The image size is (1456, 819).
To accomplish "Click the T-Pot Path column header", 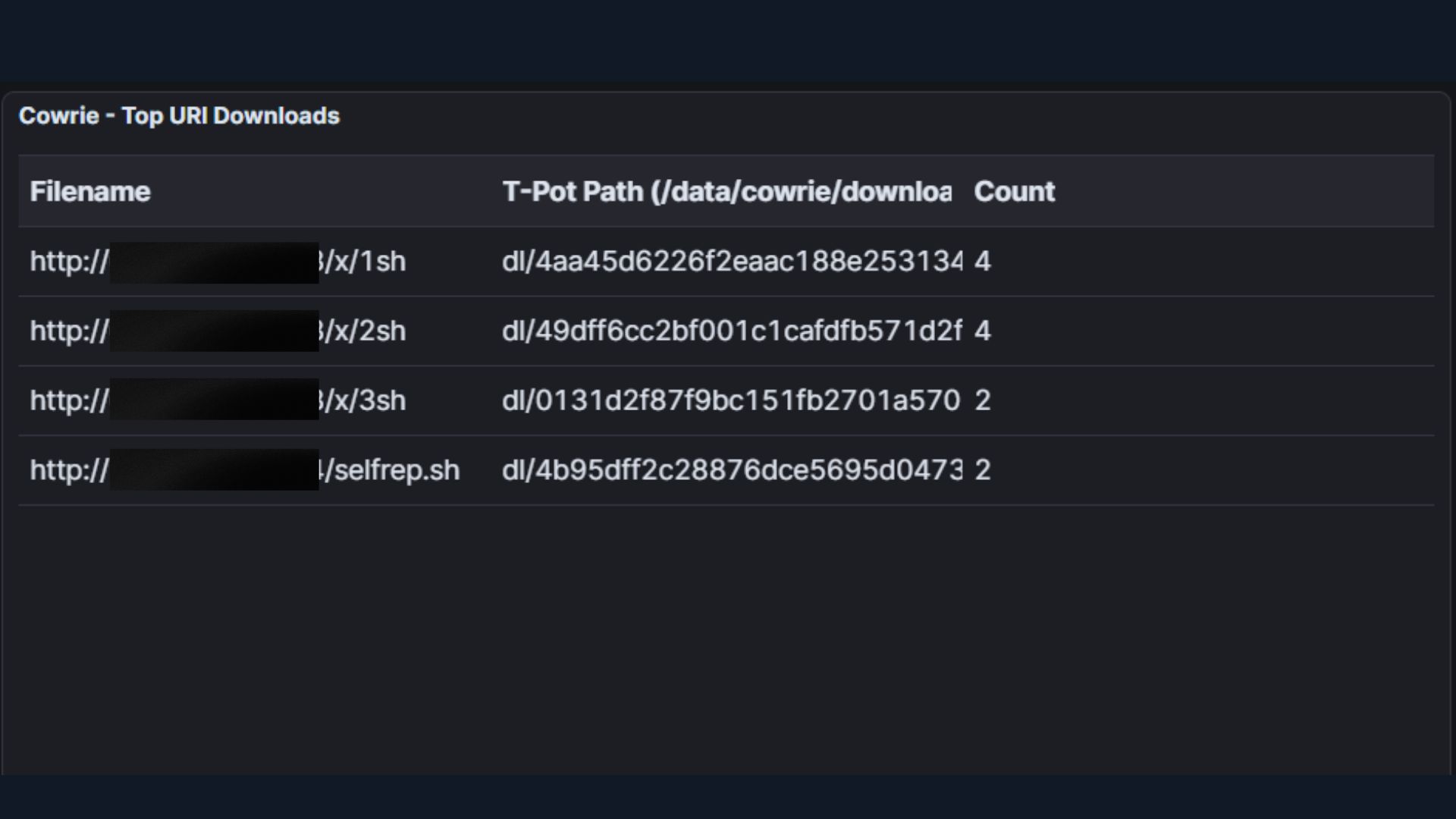I will [726, 192].
